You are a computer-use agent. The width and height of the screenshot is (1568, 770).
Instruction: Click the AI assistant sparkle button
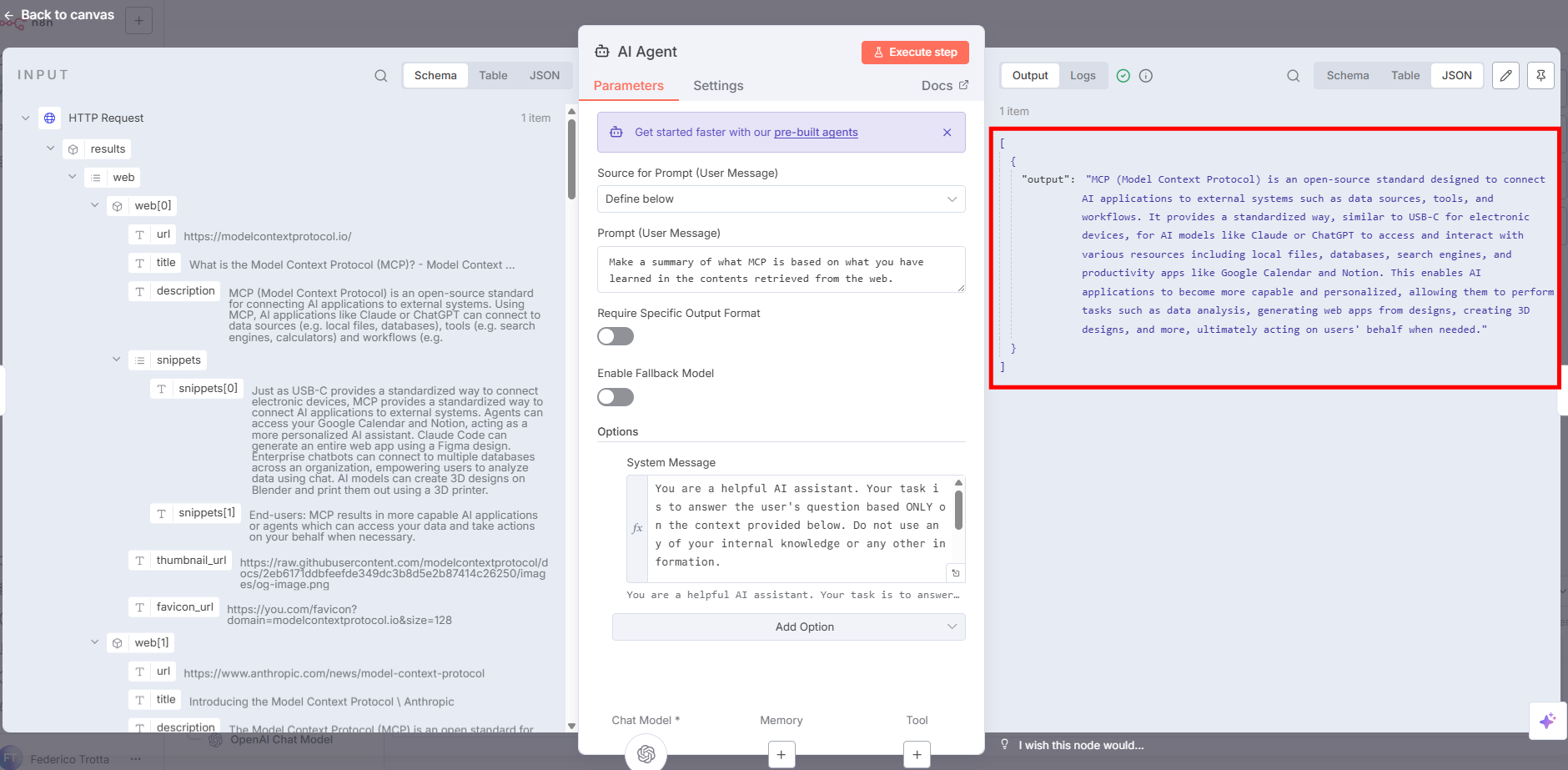(1547, 721)
